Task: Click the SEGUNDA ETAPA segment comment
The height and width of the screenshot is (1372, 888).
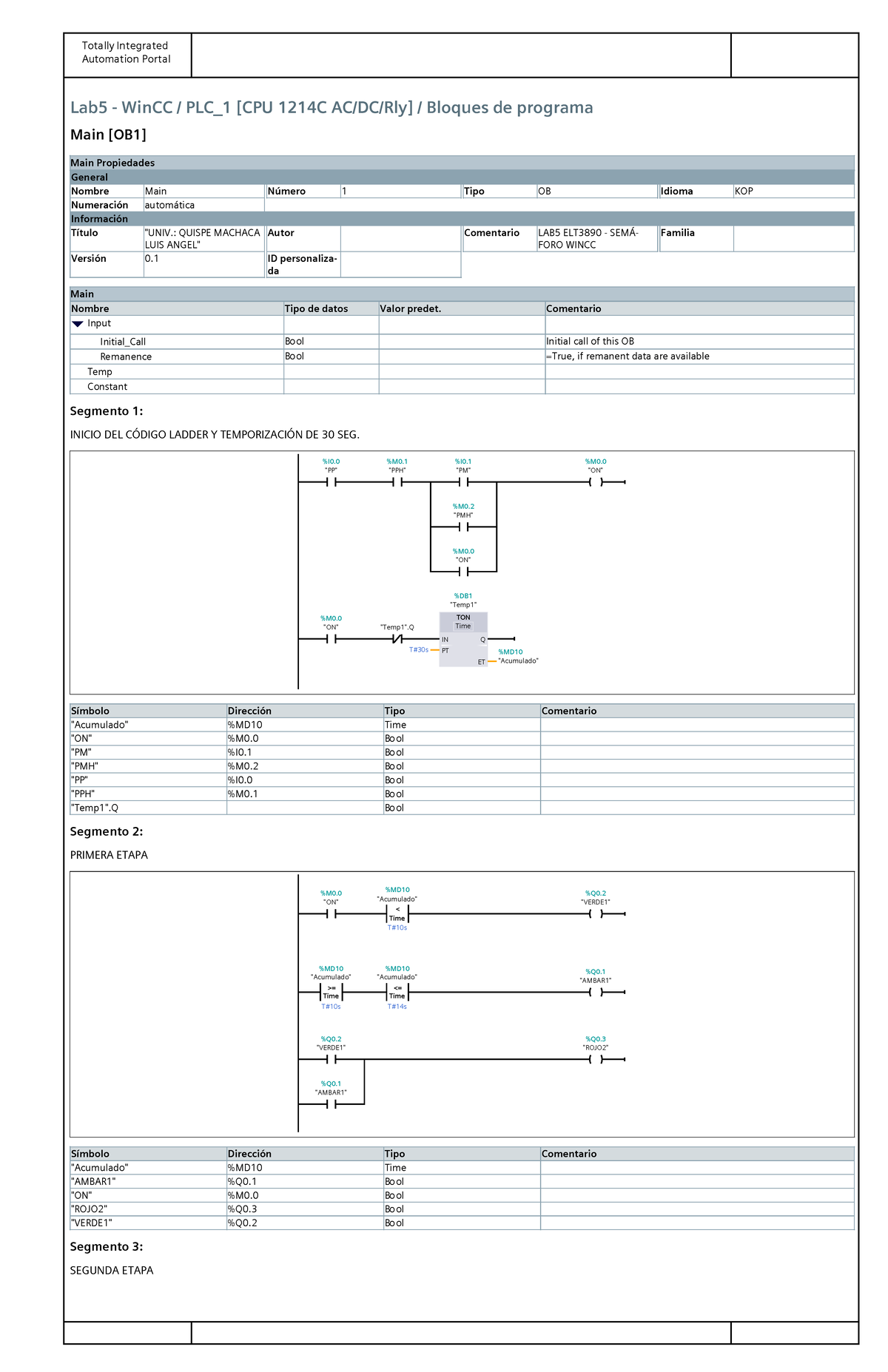Action: pos(112,1270)
